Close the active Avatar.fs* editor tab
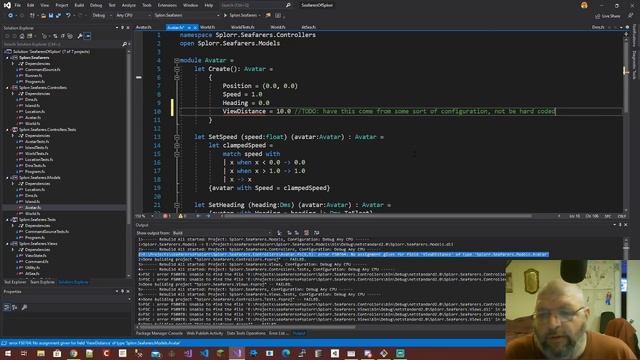Screen dimensions: 640x360 pyautogui.click(x=195, y=27)
